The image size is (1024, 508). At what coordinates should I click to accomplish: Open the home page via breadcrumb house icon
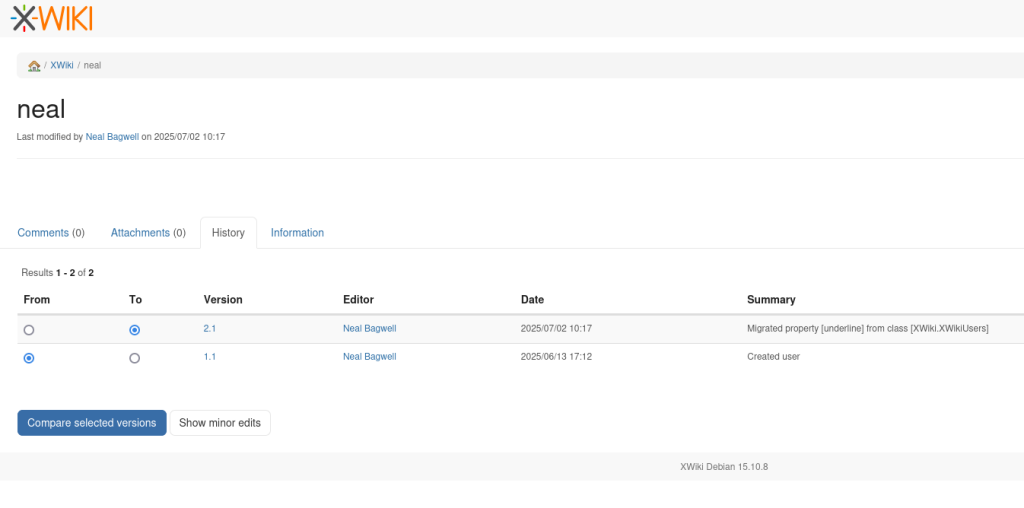[34, 66]
